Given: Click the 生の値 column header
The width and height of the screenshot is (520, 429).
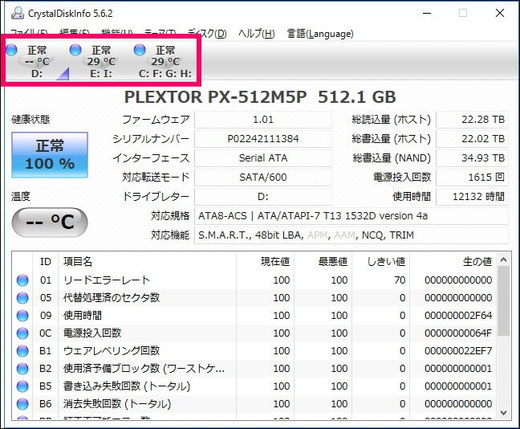Looking at the screenshot, I should [x=453, y=262].
